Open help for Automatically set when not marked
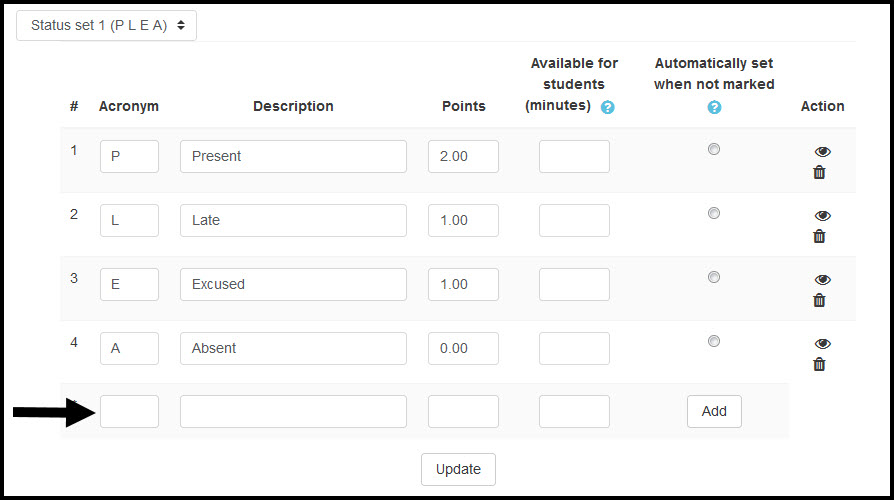 point(714,107)
